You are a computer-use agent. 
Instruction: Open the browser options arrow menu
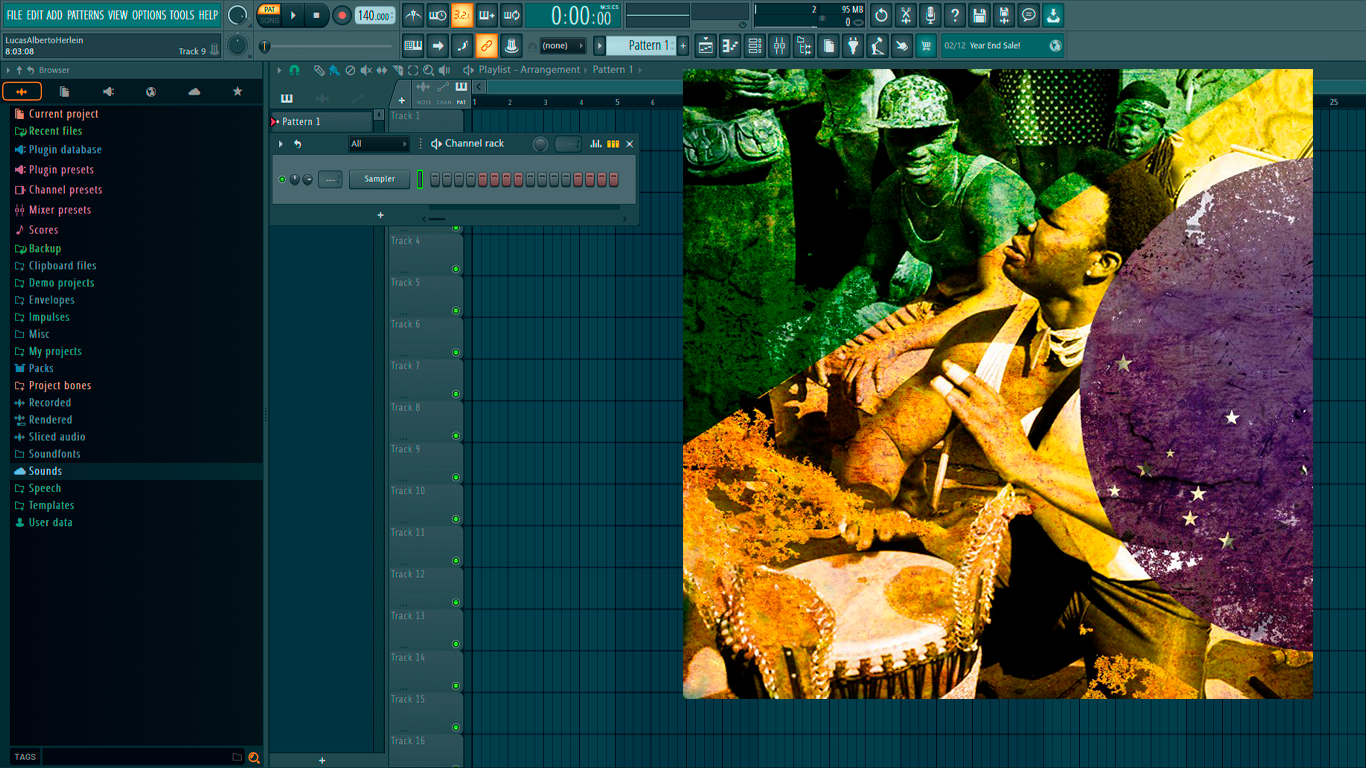coord(8,70)
